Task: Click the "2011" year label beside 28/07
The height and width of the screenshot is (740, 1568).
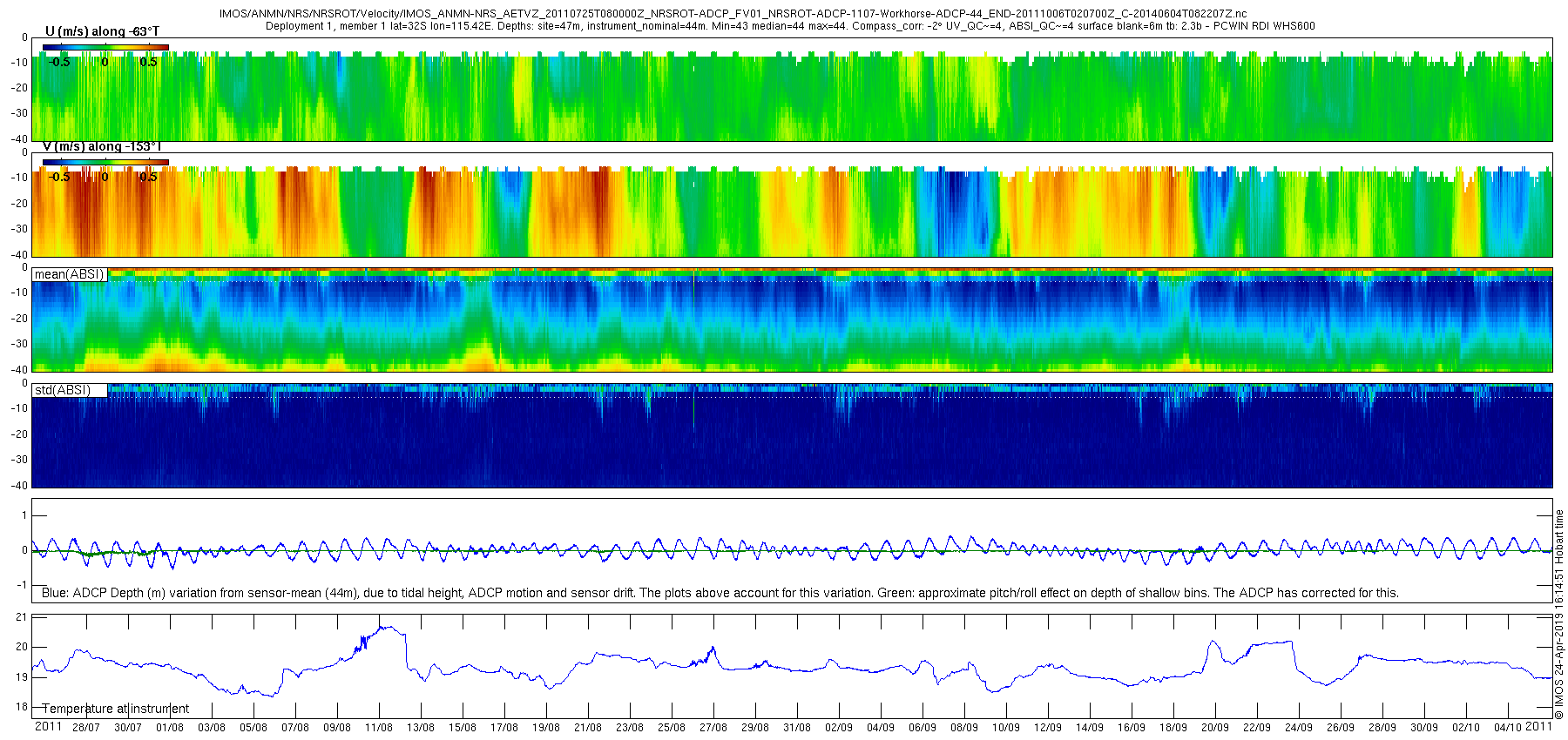Action: pyautogui.click(x=48, y=727)
